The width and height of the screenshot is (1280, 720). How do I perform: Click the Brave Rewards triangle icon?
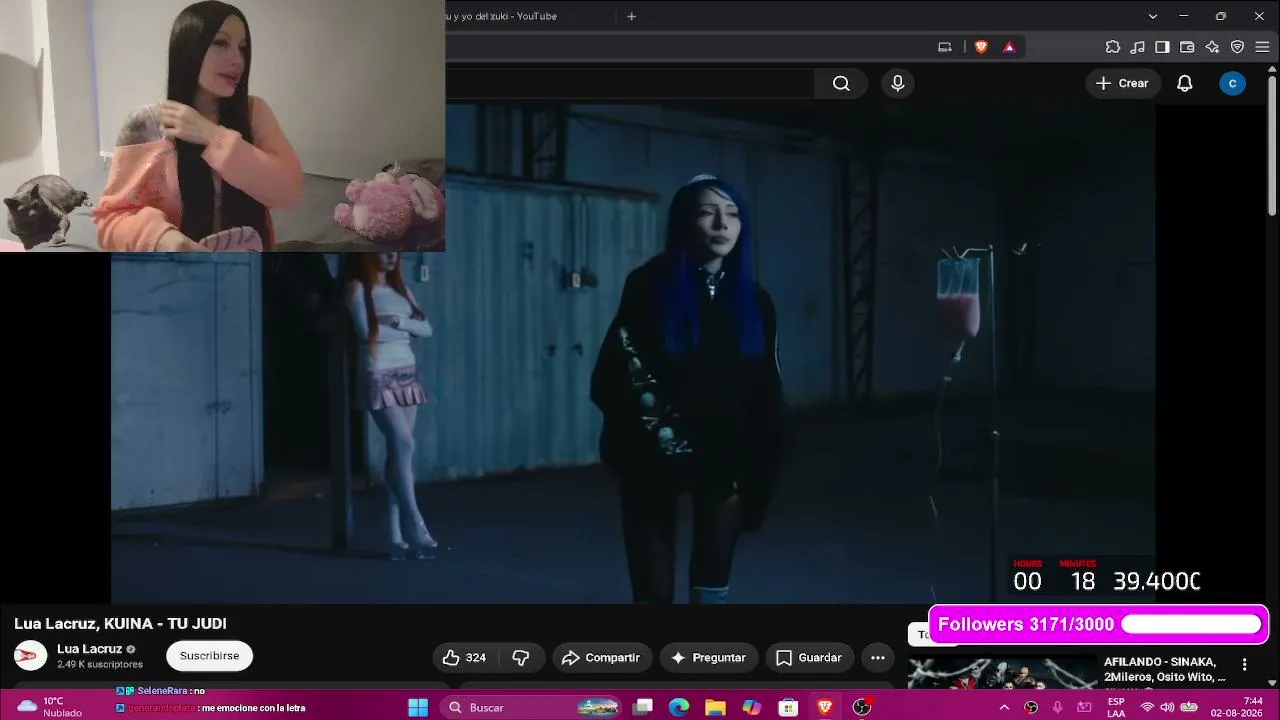(1009, 47)
